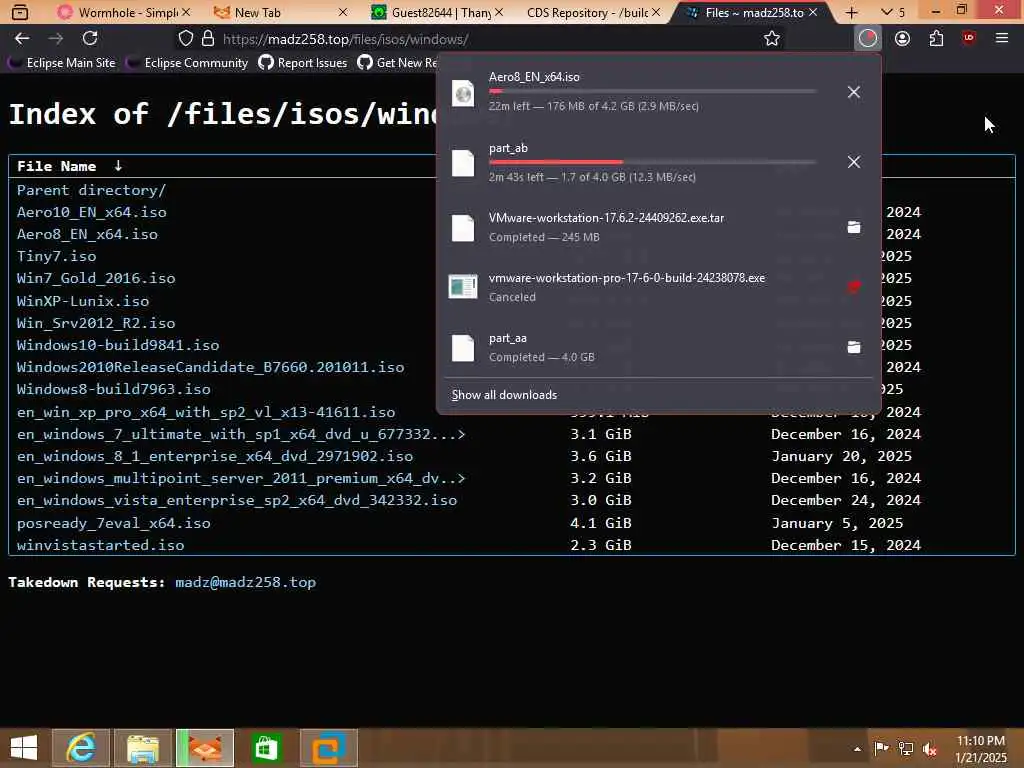Download winvistastarted.iso
Image resolution: width=1024 pixels, height=768 pixels.
101,545
